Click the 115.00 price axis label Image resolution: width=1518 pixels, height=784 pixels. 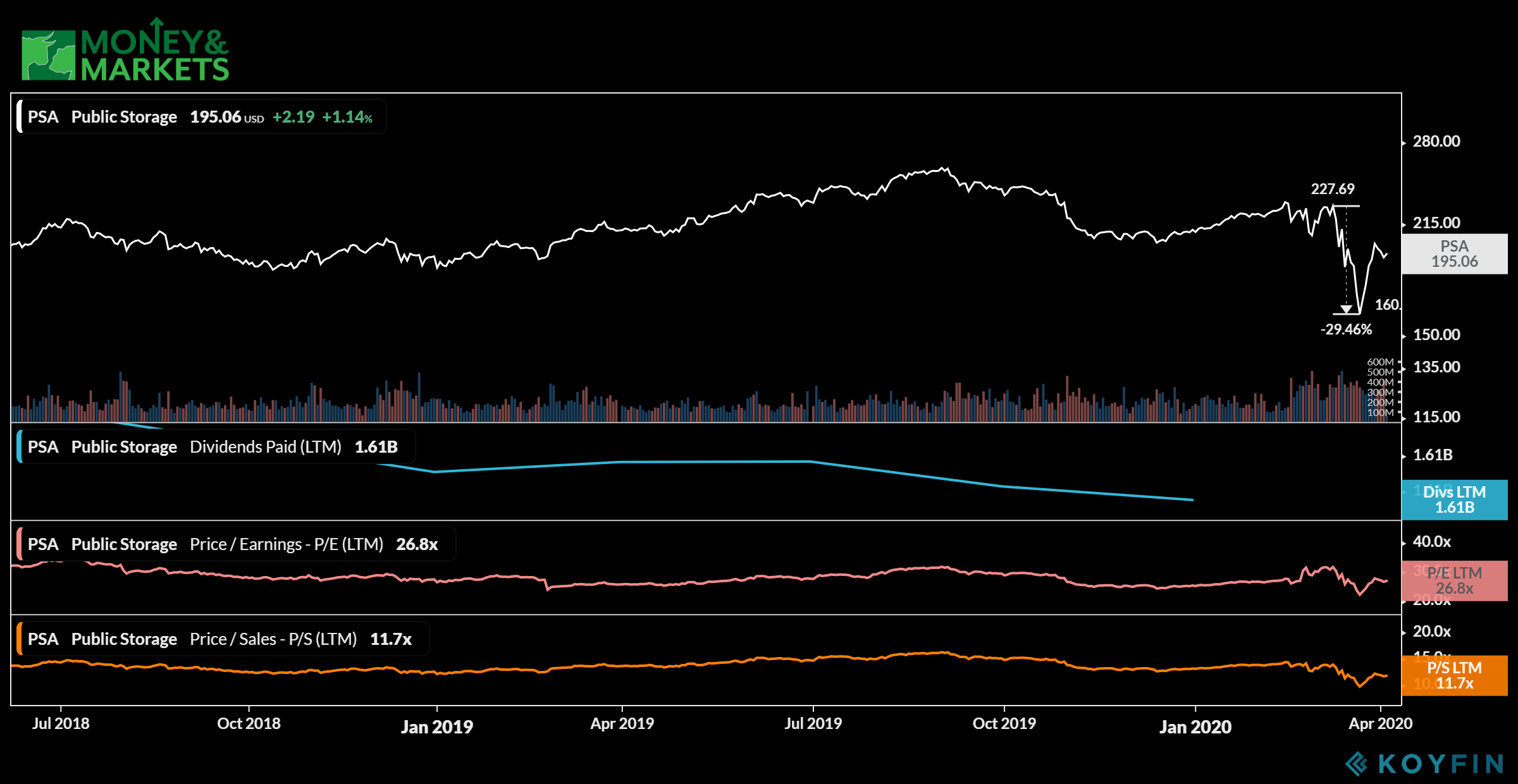pos(1436,417)
